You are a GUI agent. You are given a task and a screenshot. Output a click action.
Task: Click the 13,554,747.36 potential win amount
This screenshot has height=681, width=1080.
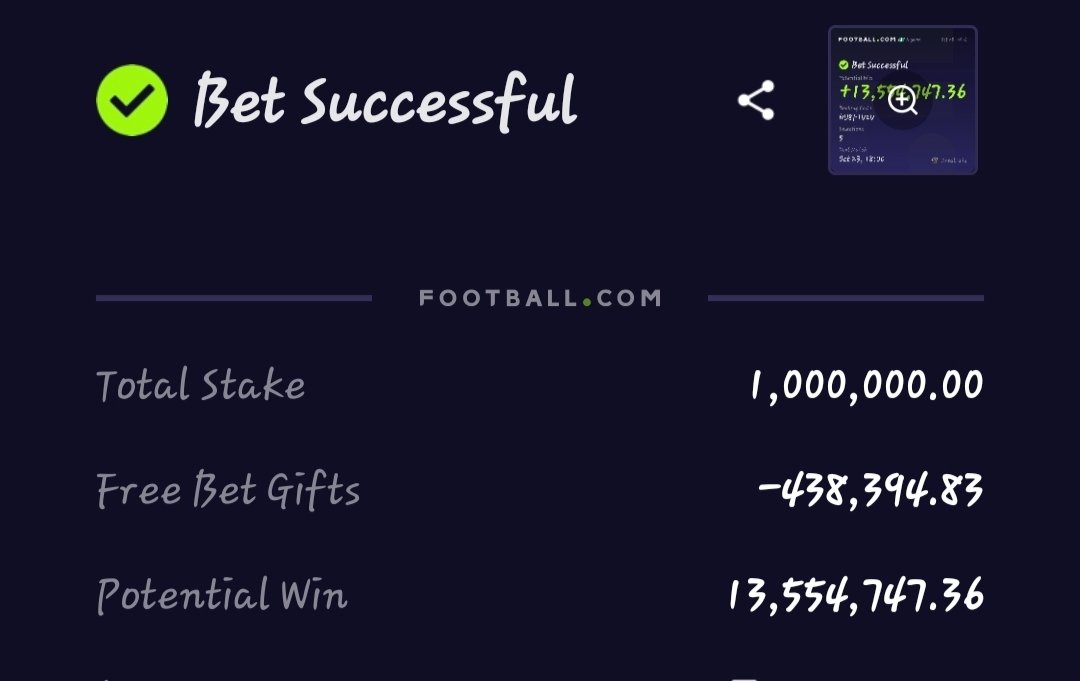(856, 596)
